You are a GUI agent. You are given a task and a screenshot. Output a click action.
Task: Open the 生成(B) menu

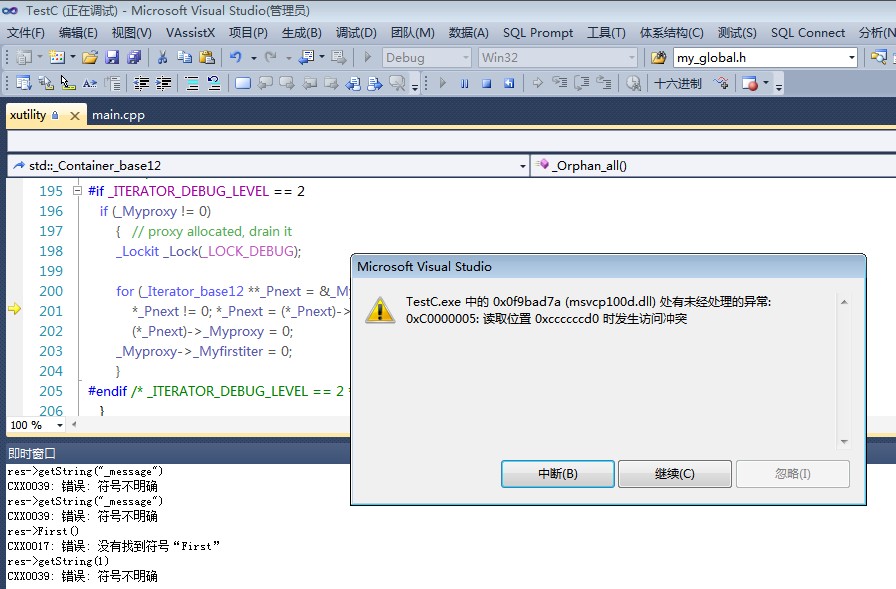pyautogui.click(x=302, y=33)
